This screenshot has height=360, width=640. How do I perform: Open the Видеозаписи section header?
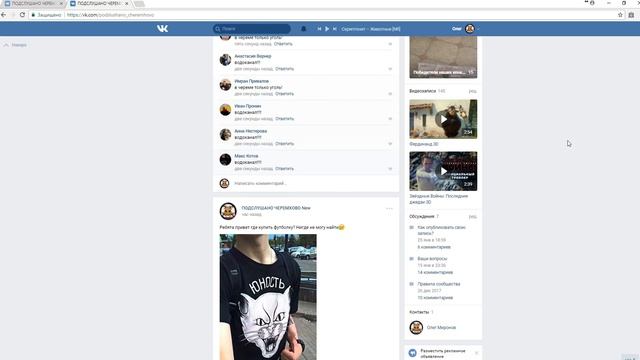pos(422,91)
